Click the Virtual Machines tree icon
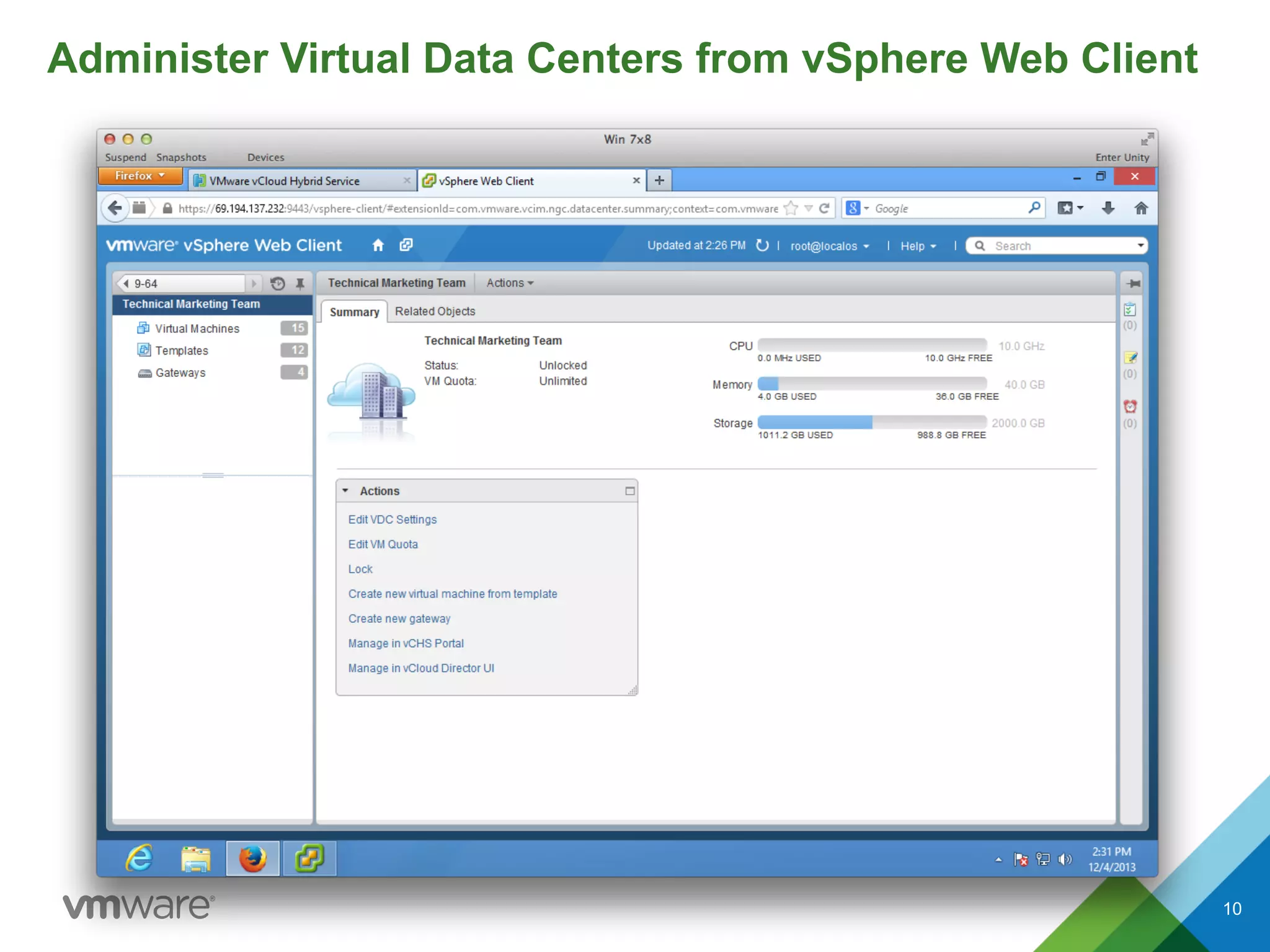This screenshot has width=1270, height=952. pyautogui.click(x=143, y=328)
